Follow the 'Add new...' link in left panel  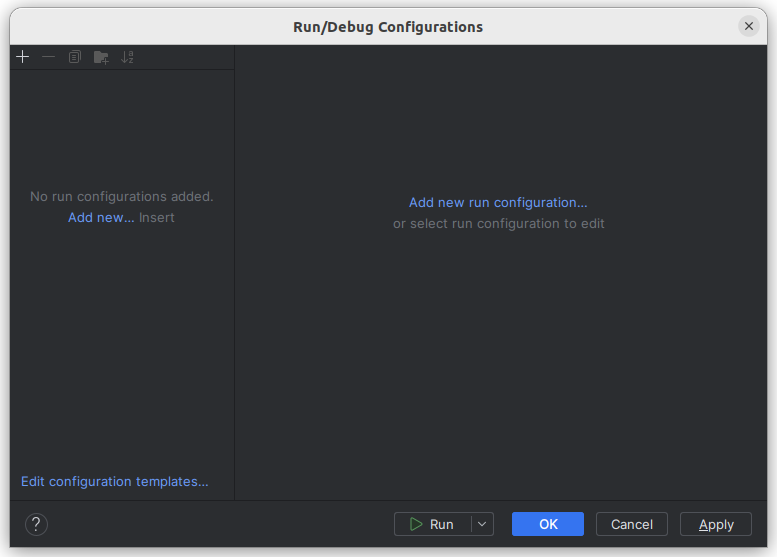tap(100, 217)
